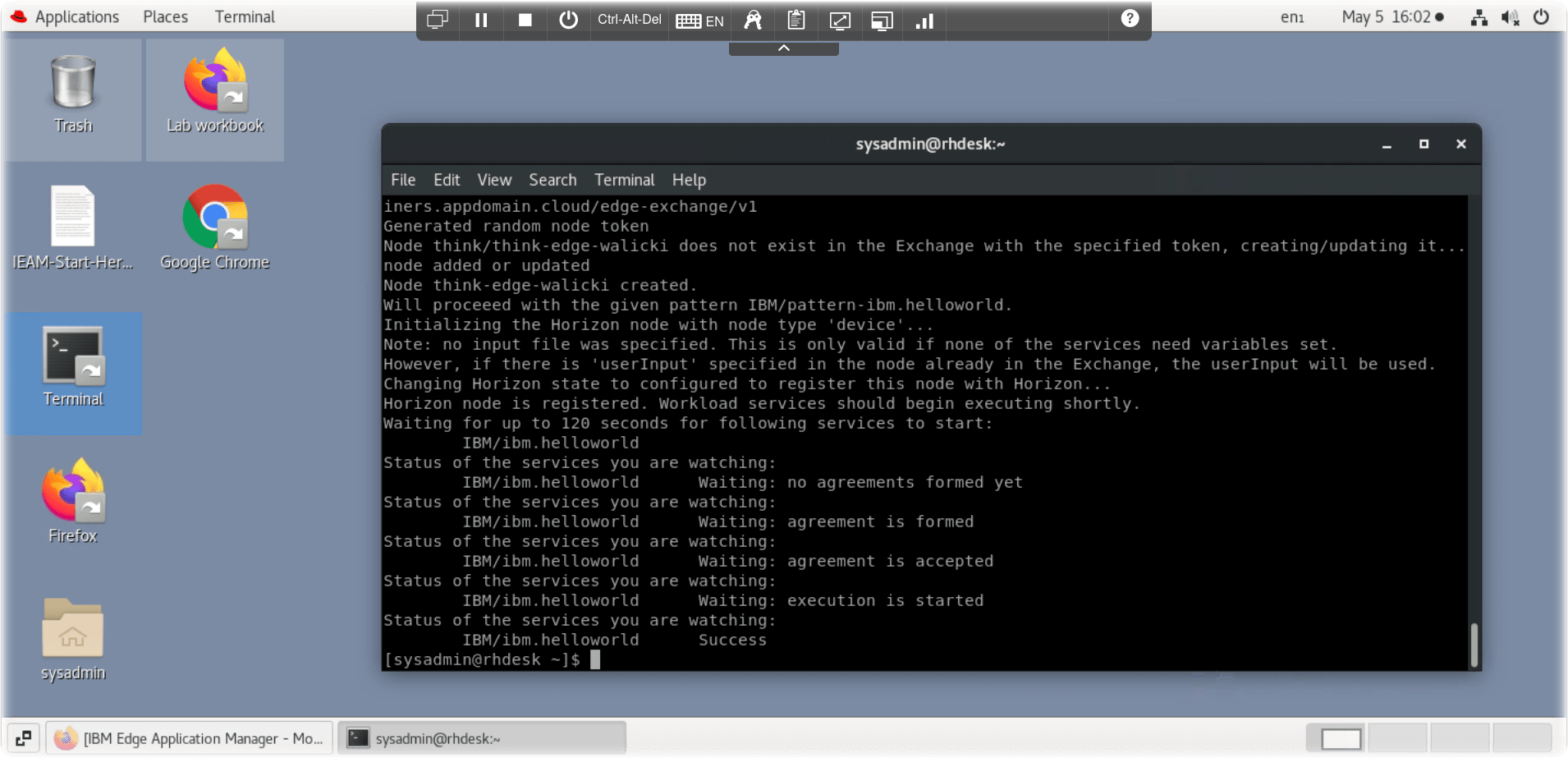
Task: Click the 'Success' status text in terminal
Action: click(x=732, y=640)
